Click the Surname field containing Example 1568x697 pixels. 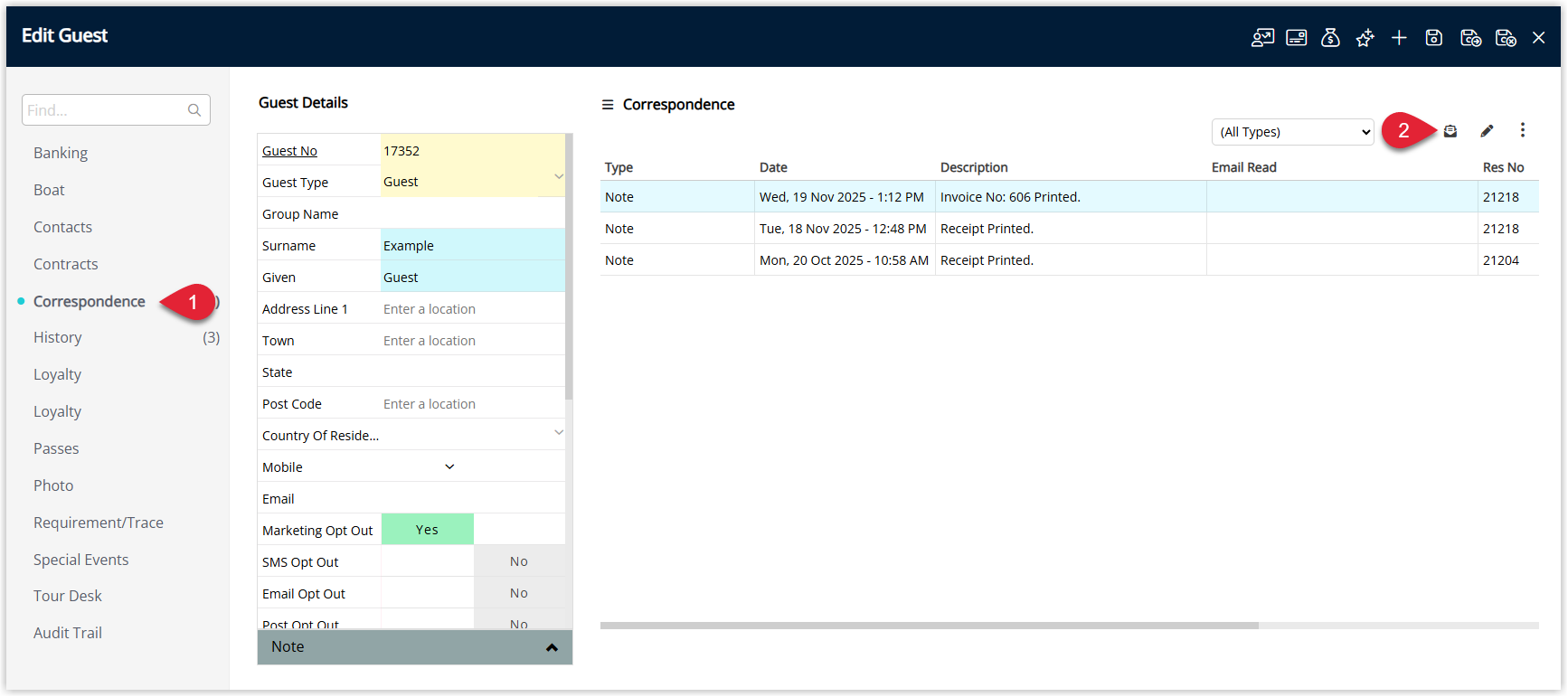point(473,245)
